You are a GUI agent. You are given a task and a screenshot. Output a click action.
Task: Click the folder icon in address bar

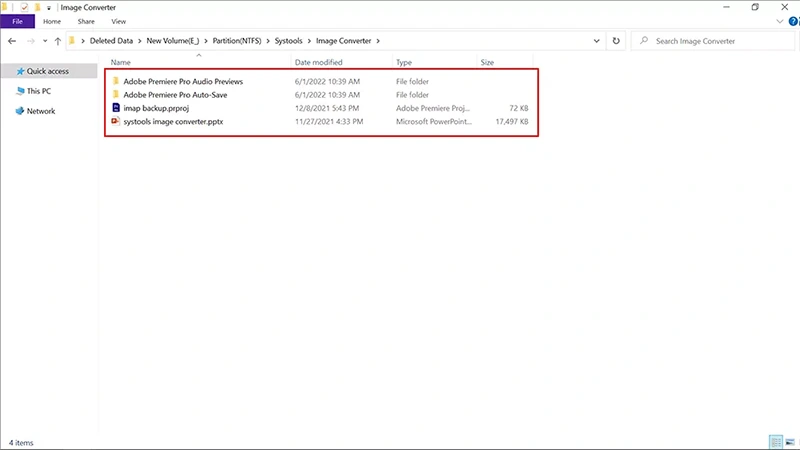[72, 41]
